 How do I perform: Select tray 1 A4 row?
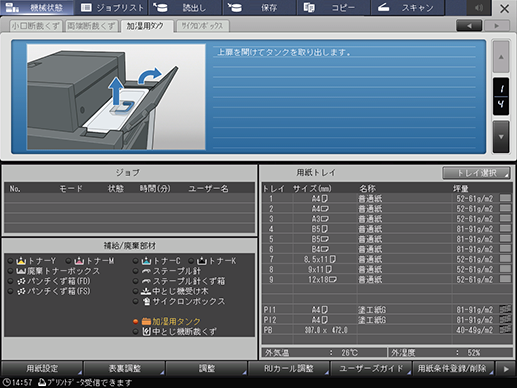click(x=387, y=198)
